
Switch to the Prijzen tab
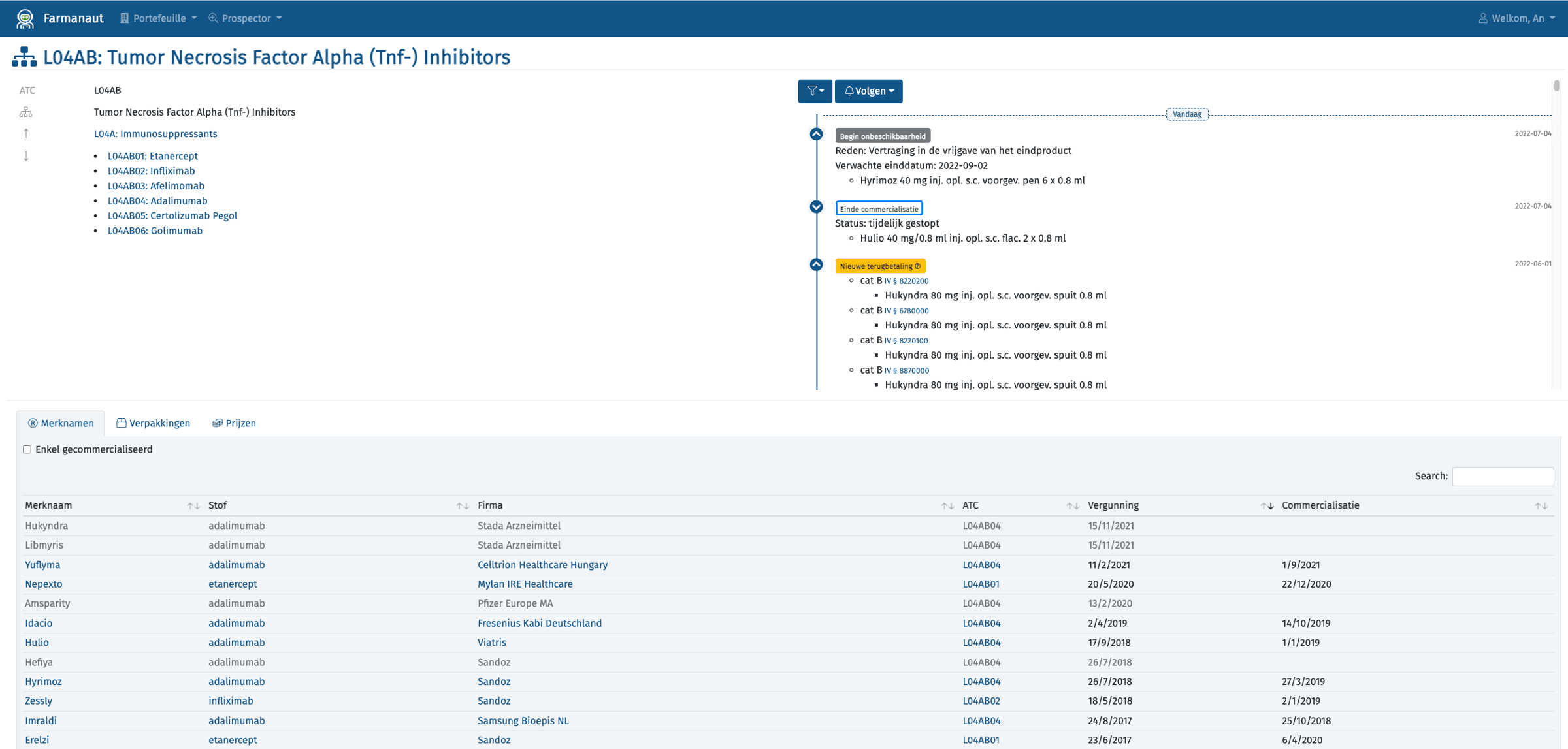click(235, 423)
